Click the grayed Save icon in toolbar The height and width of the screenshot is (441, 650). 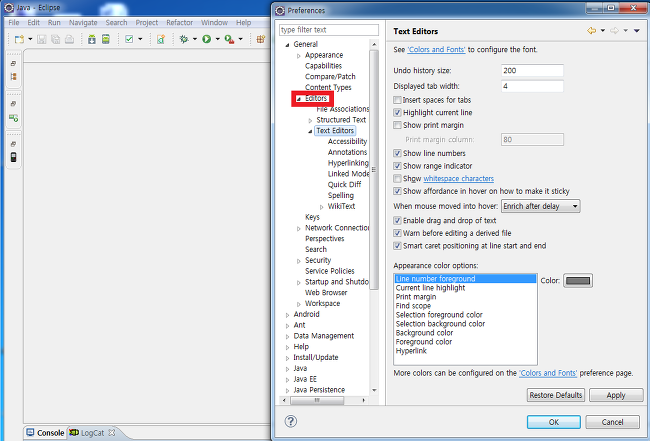coord(41,39)
